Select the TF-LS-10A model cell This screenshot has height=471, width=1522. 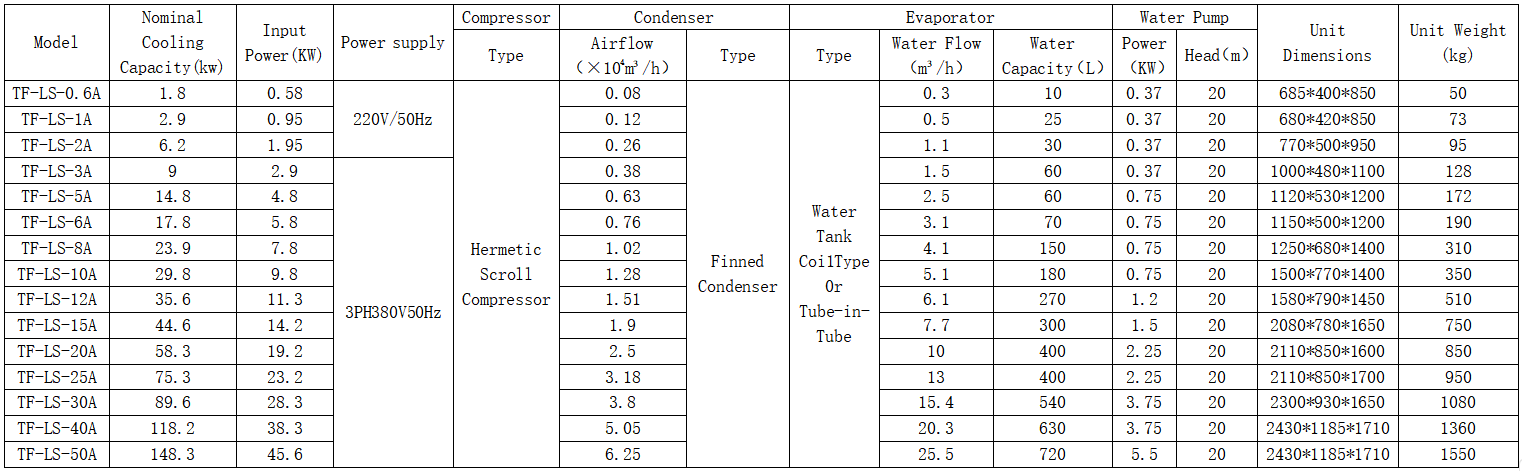point(56,274)
